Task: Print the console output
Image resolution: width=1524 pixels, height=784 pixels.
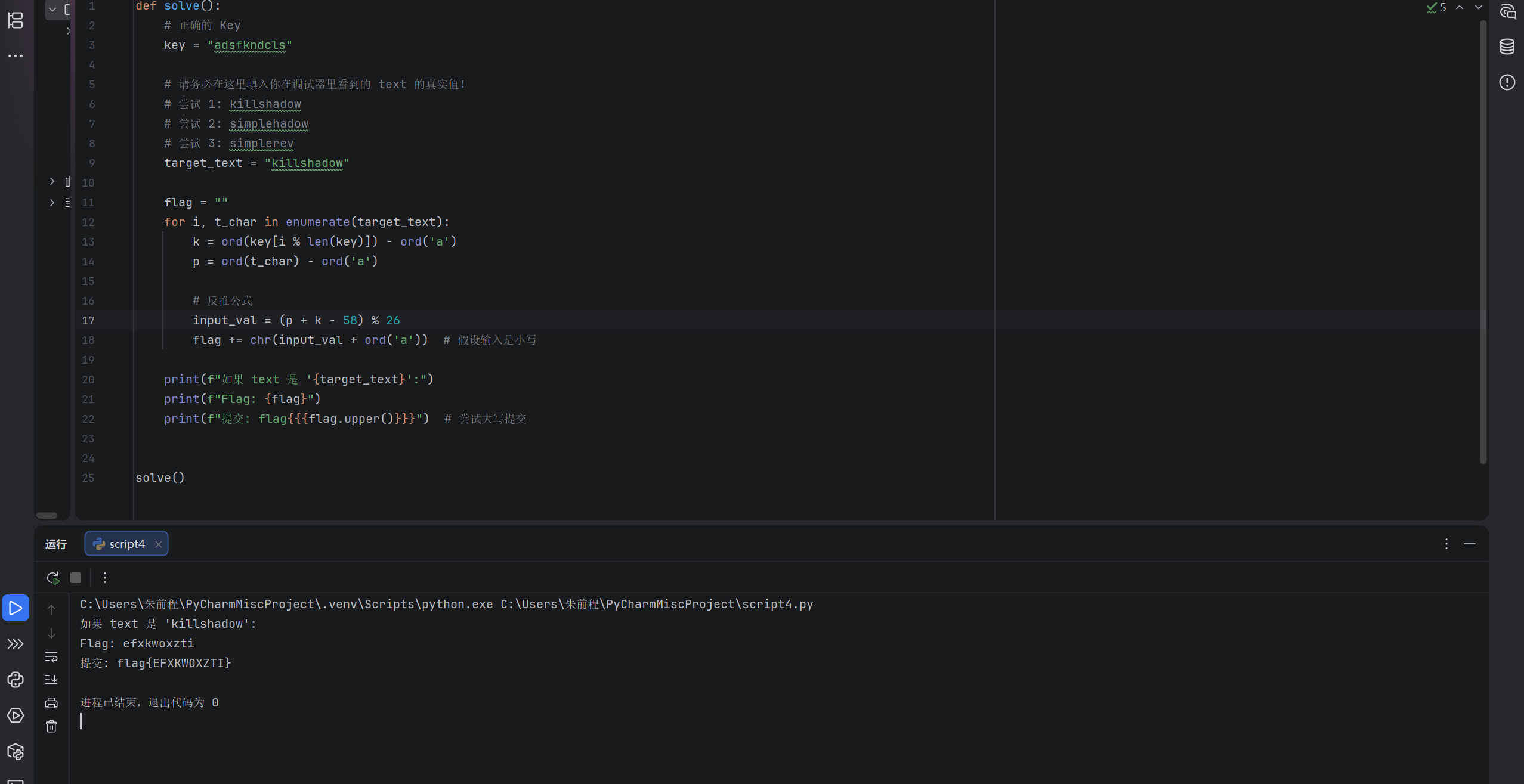Action: tap(51, 703)
